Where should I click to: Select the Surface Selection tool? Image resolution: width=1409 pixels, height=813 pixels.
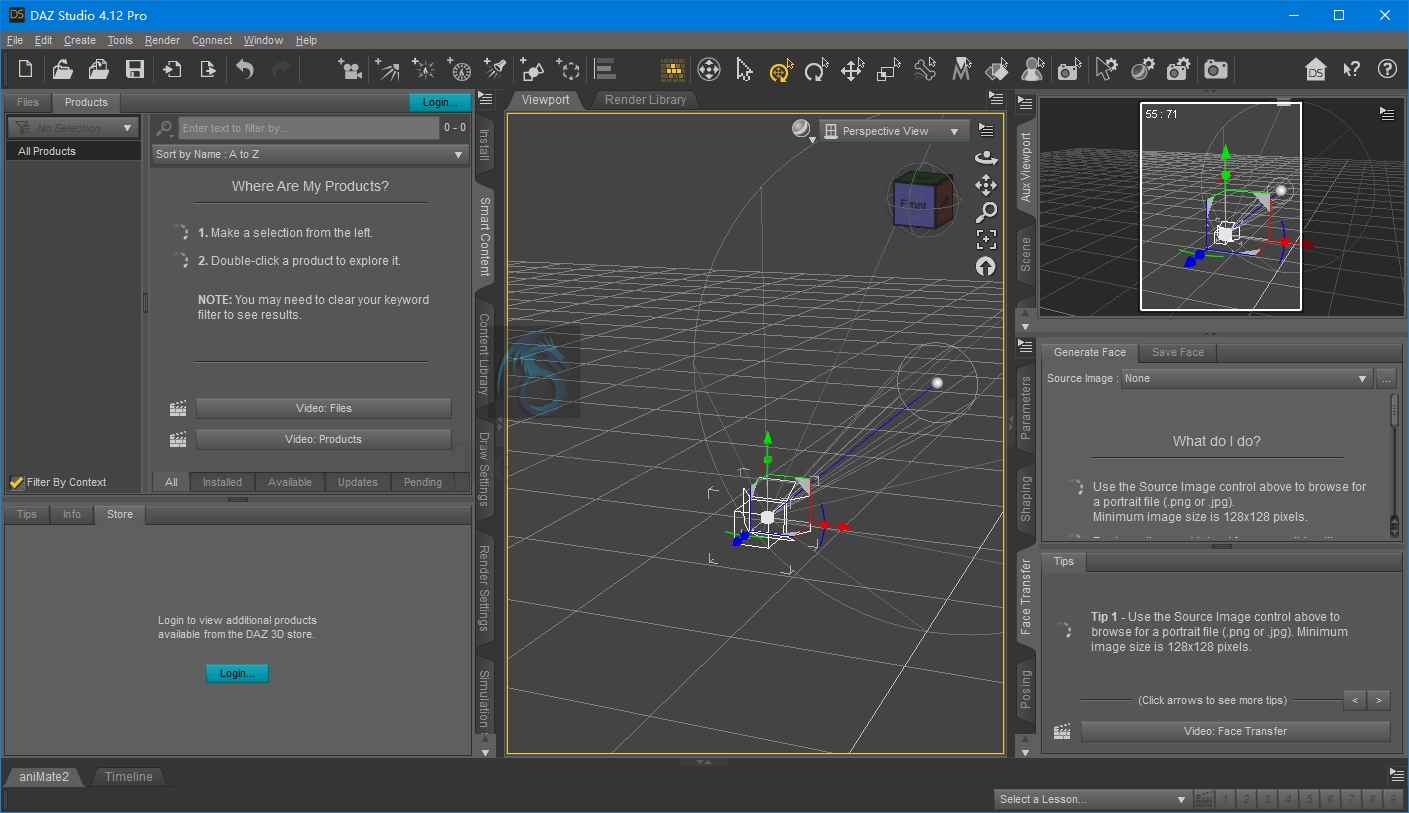coord(997,69)
